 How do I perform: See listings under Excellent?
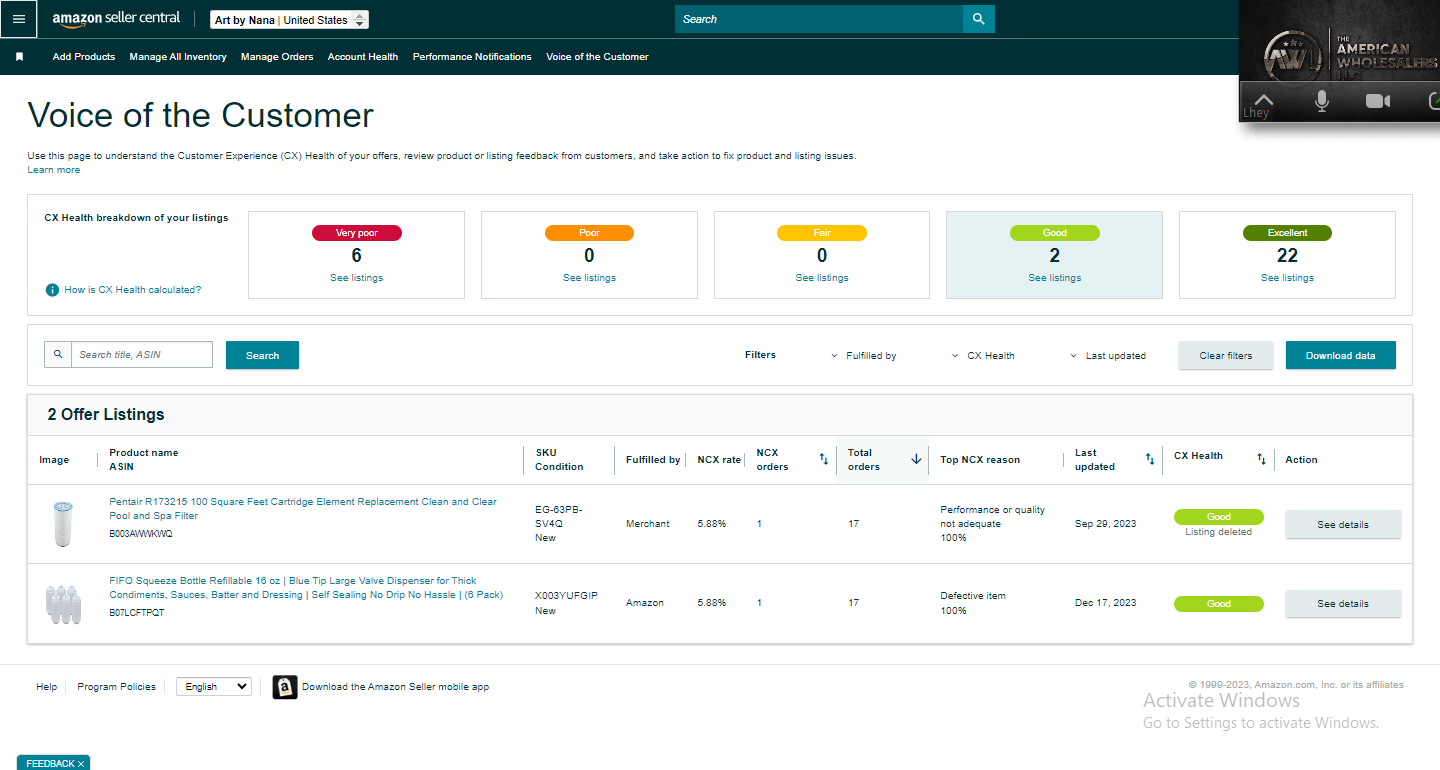point(1287,278)
